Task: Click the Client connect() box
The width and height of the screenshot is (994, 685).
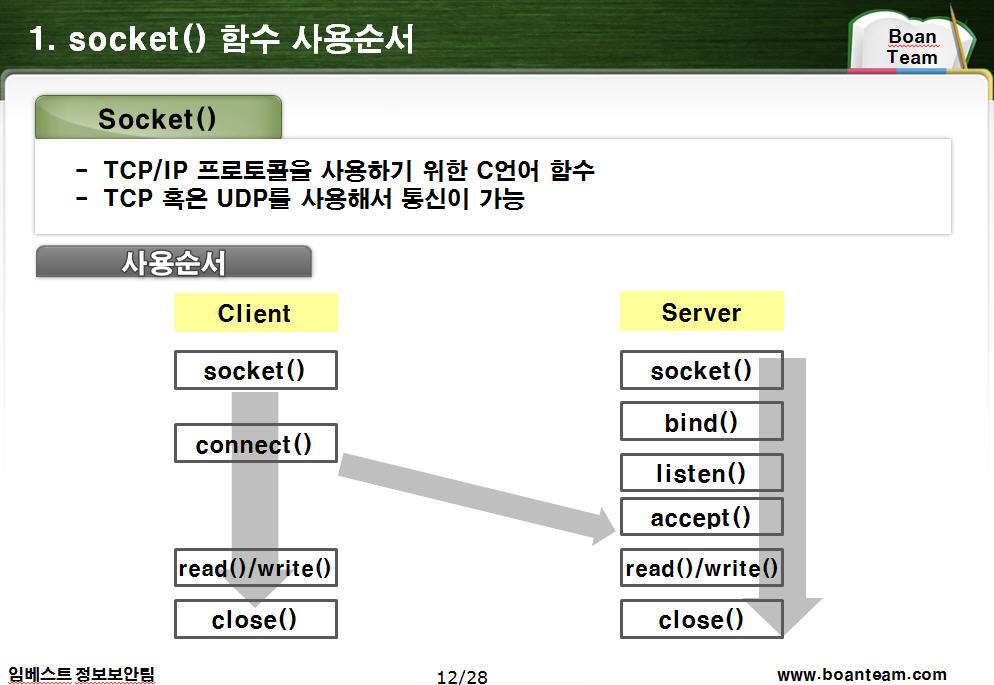Action: [x=255, y=444]
